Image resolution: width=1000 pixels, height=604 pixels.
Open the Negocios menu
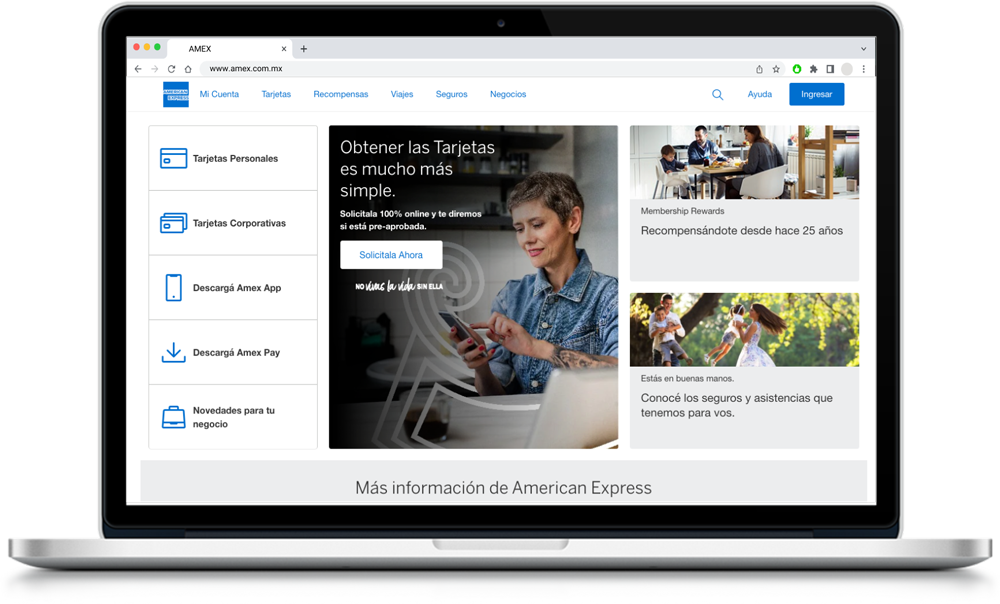point(508,94)
